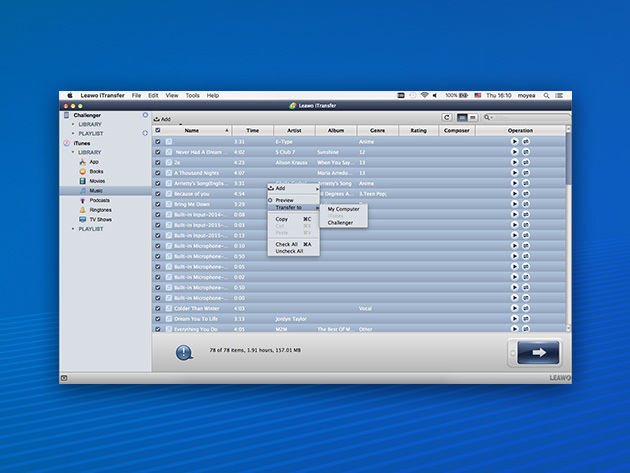630x473 pixels.
Task: Click the Add button above the table
Action: point(162,119)
